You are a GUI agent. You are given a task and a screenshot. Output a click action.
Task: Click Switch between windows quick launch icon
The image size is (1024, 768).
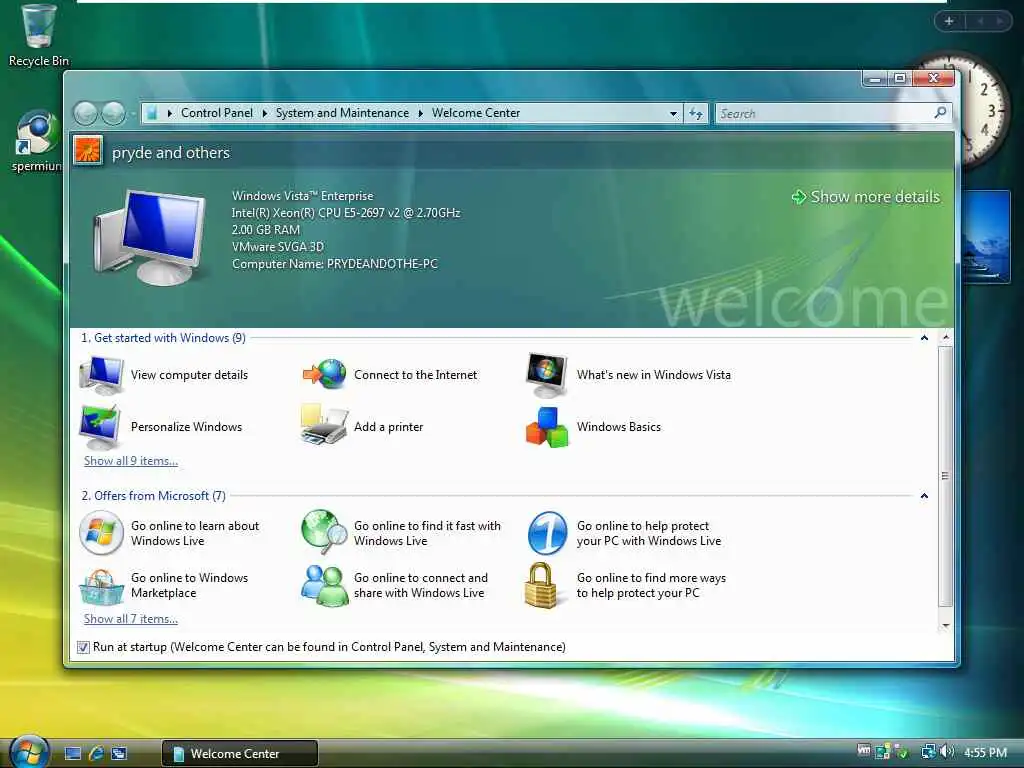pyautogui.click(x=119, y=754)
